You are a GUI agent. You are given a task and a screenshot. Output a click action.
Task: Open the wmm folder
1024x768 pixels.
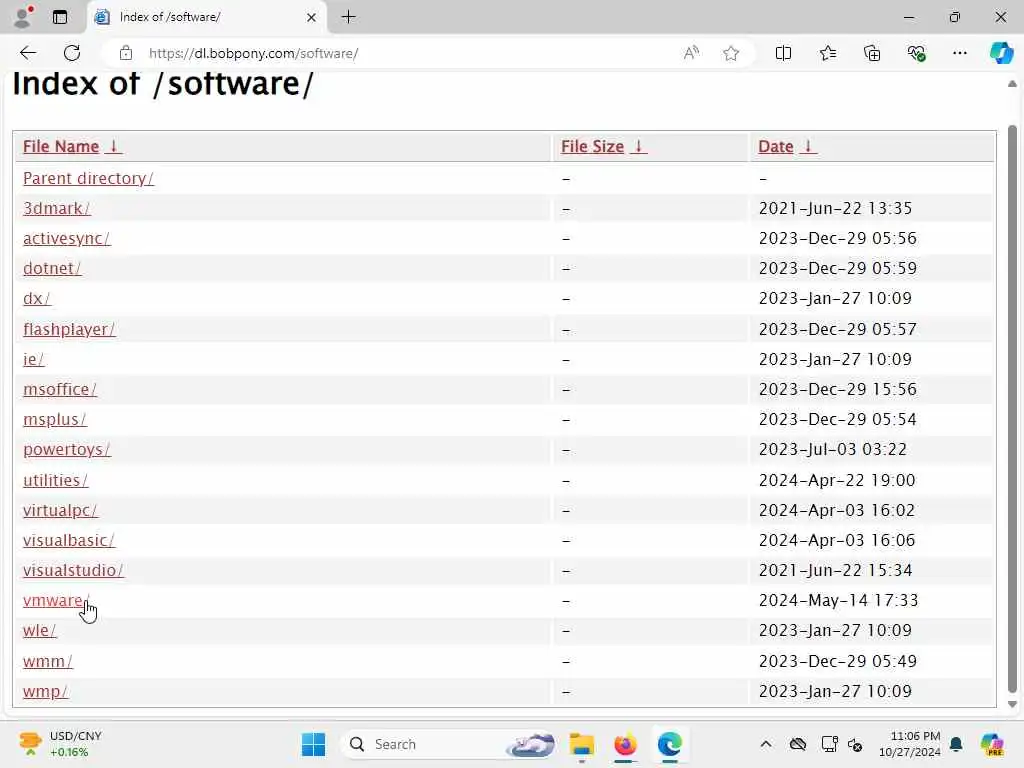coord(48,661)
